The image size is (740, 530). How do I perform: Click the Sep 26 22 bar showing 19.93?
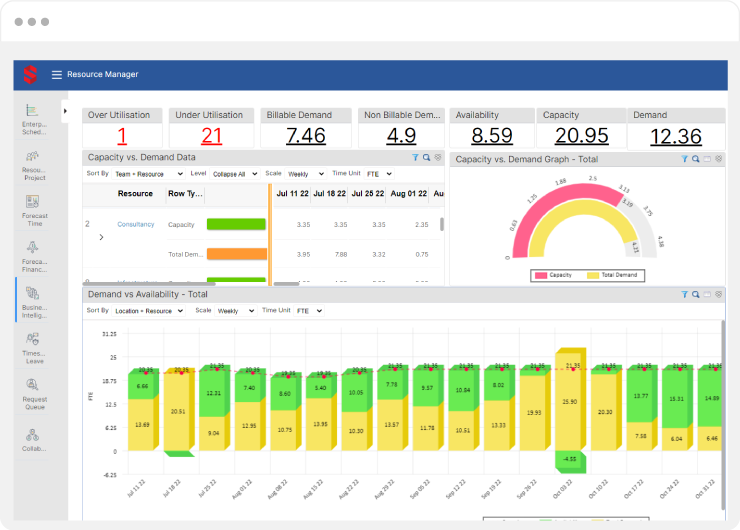(534, 412)
